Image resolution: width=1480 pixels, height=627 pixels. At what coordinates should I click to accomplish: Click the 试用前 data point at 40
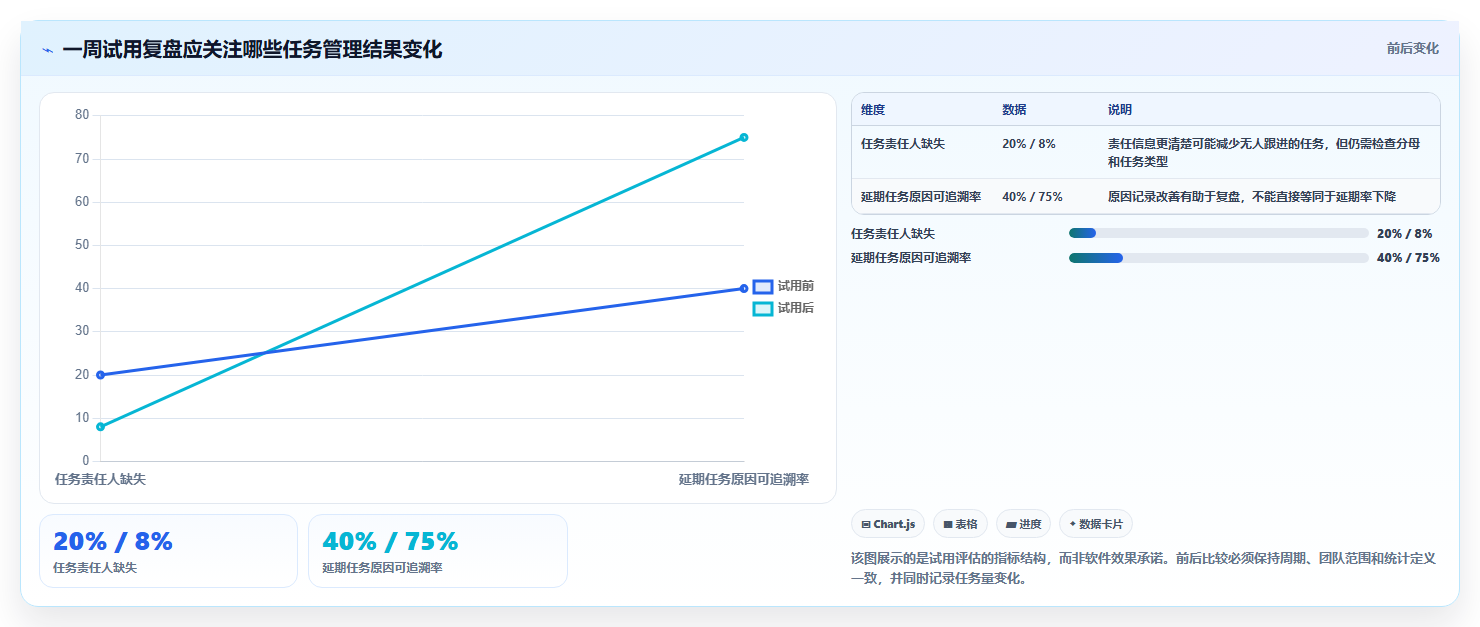pyautogui.click(x=744, y=288)
